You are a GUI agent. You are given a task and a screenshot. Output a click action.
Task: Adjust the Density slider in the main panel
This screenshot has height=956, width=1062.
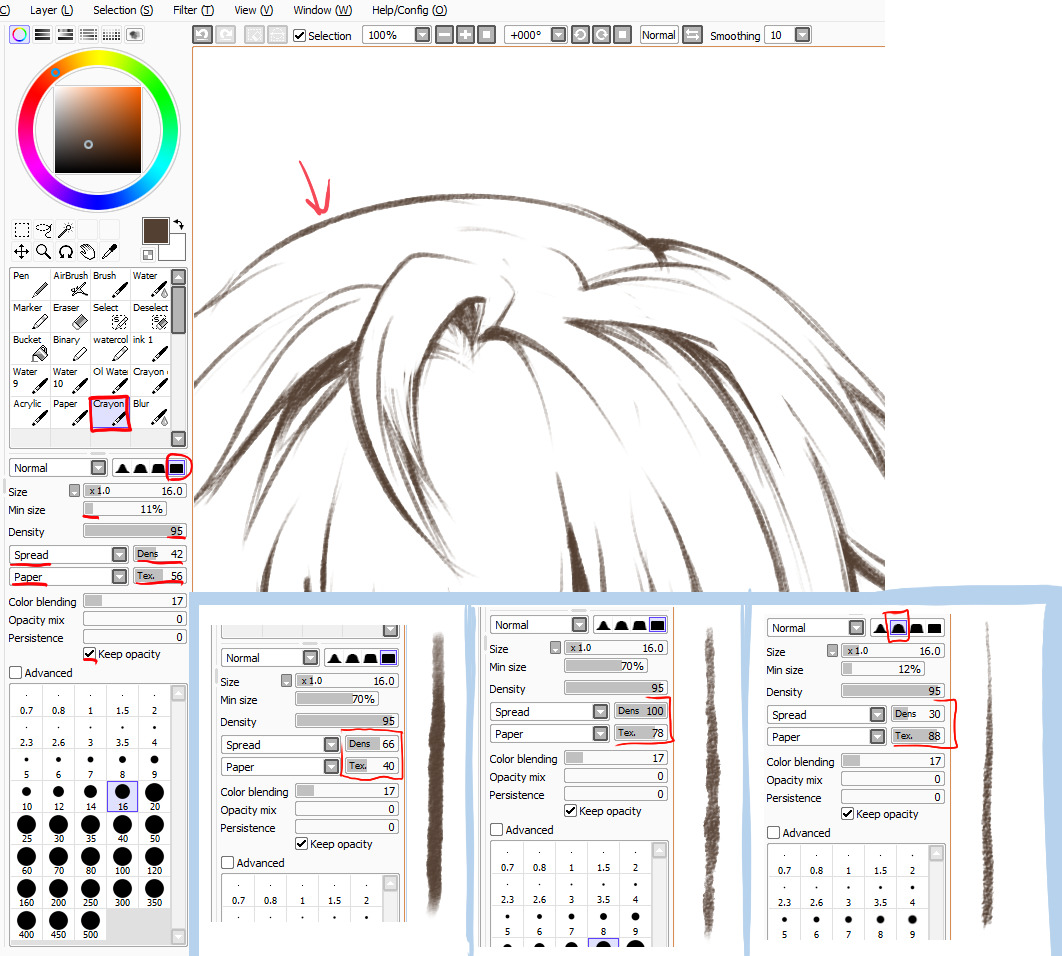[135, 531]
